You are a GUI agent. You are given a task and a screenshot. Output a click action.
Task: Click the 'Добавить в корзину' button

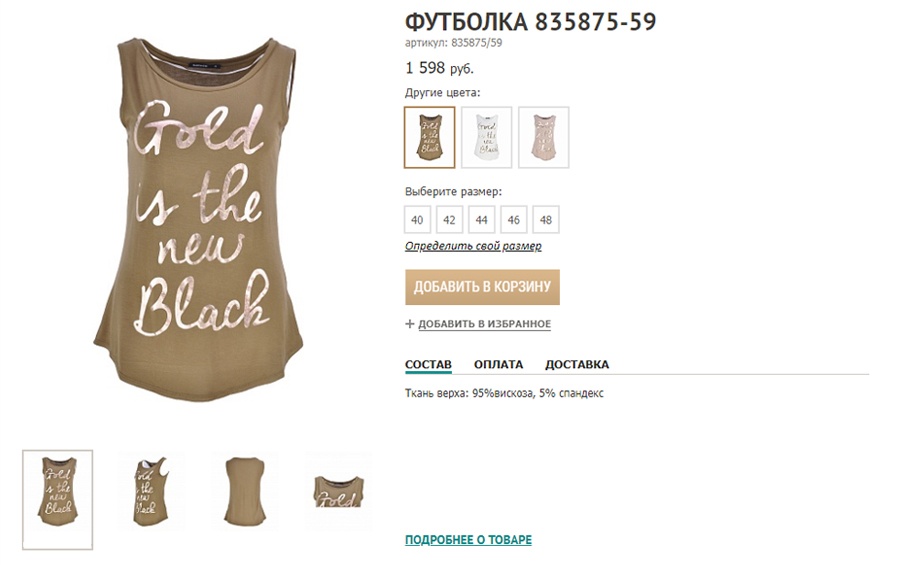482,287
